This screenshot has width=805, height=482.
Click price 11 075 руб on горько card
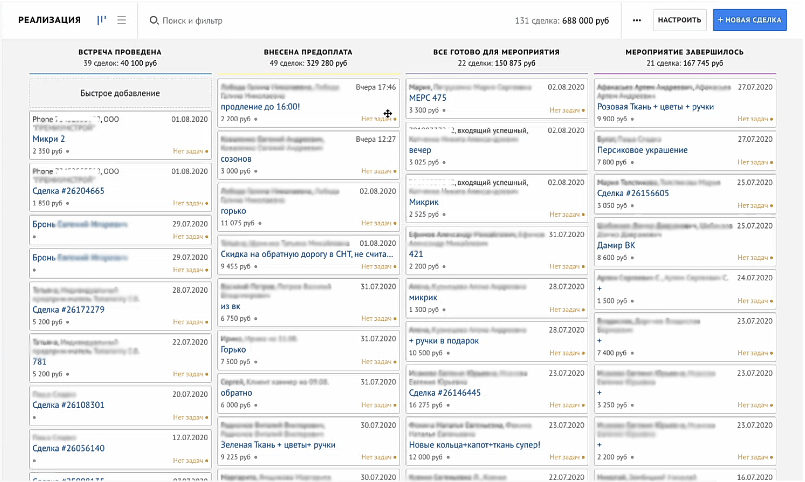pyautogui.click(x=237, y=223)
